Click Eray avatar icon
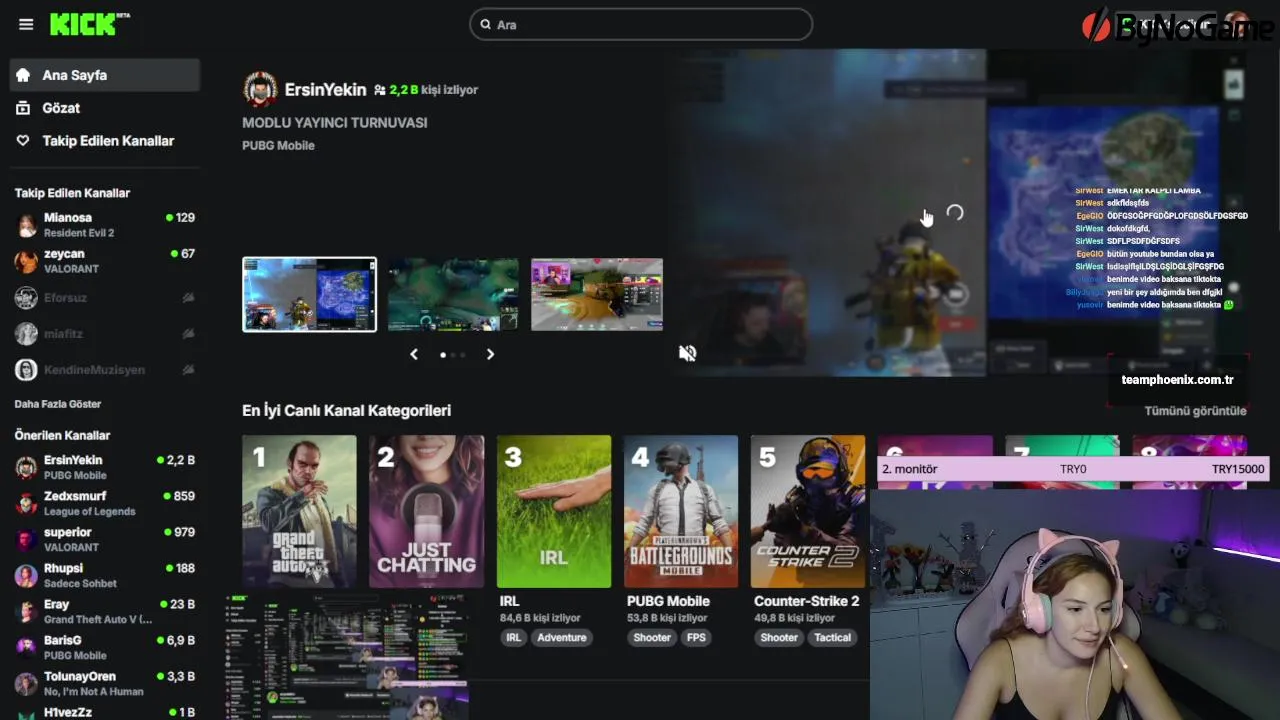 pos(26,612)
